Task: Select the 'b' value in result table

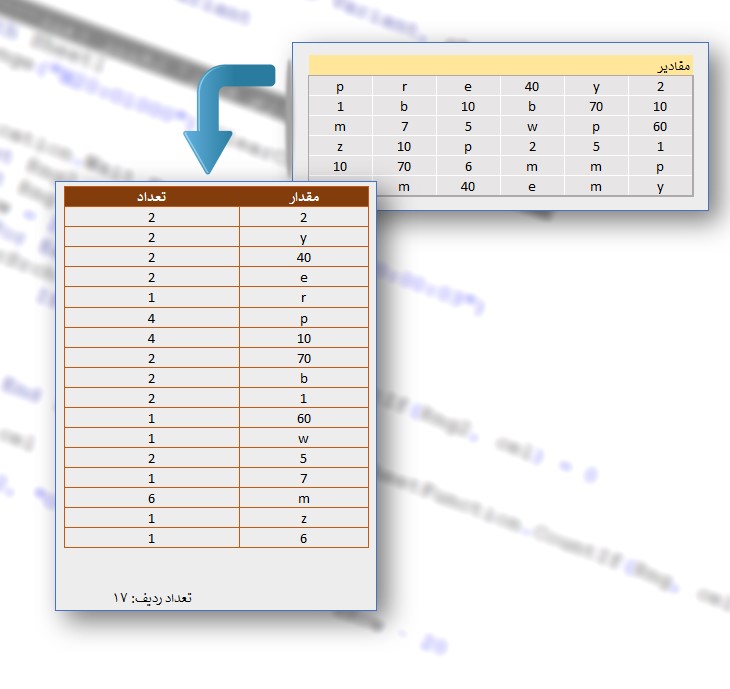Action: pyautogui.click(x=304, y=378)
